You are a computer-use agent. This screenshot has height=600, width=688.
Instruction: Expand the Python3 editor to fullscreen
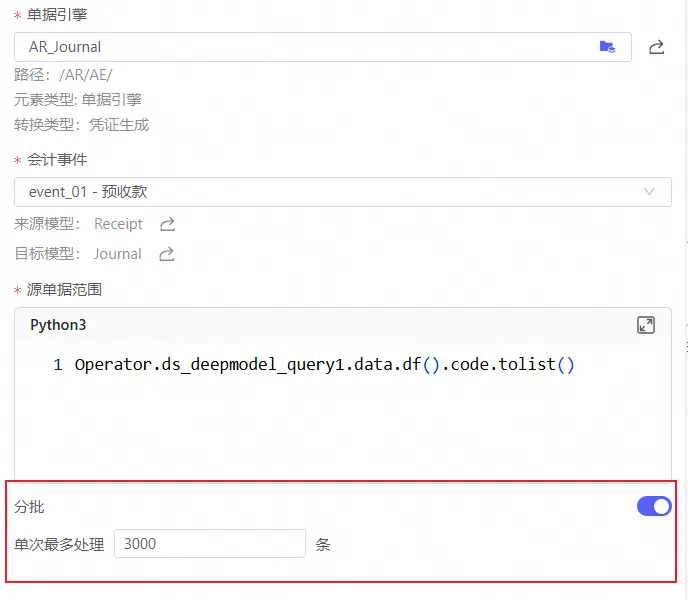[646, 325]
